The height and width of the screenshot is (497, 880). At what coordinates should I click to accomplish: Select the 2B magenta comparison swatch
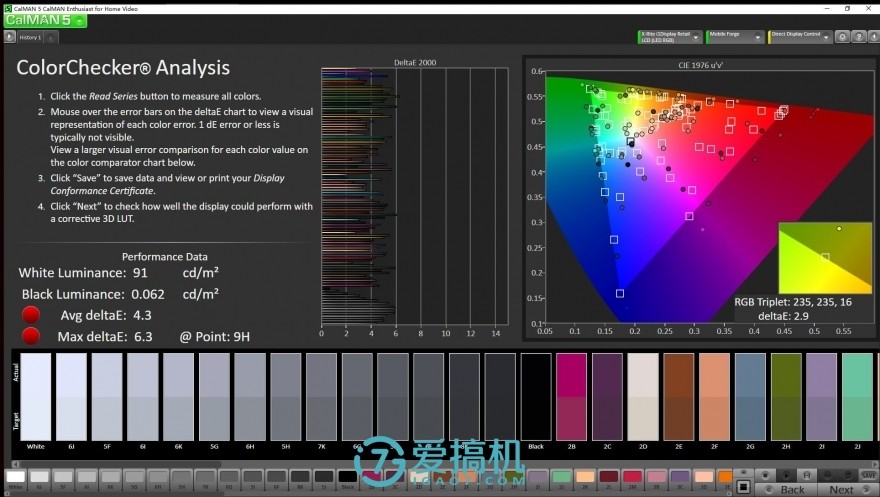click(571, 396)
